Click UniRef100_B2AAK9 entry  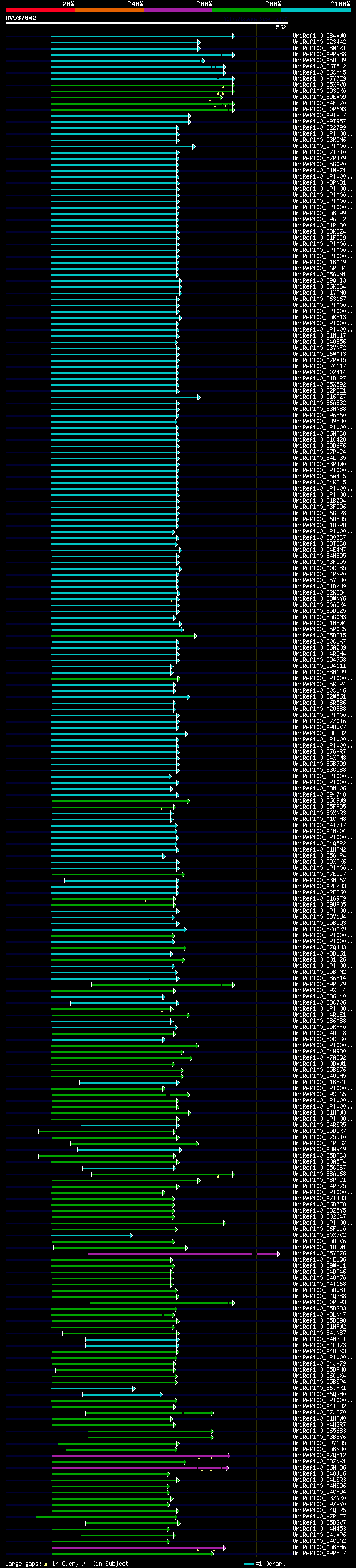point(319,929)
